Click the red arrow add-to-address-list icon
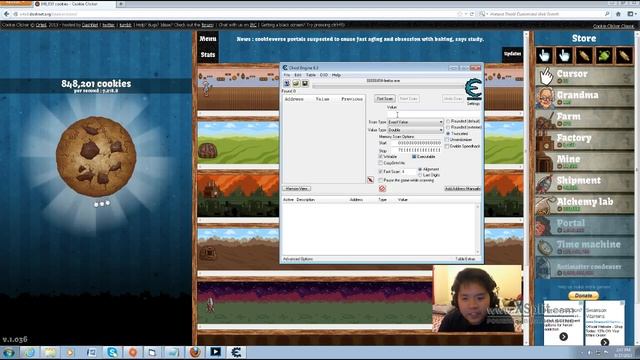The height and width of the screenshot is (360, 640). pyautogui.click(x=370, y=180)
